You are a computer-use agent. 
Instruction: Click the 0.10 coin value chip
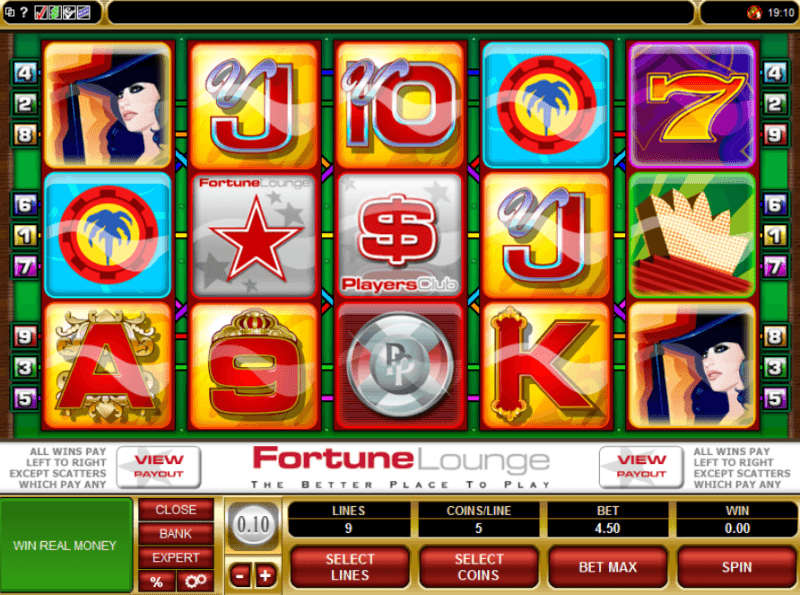tap(253, 525)
